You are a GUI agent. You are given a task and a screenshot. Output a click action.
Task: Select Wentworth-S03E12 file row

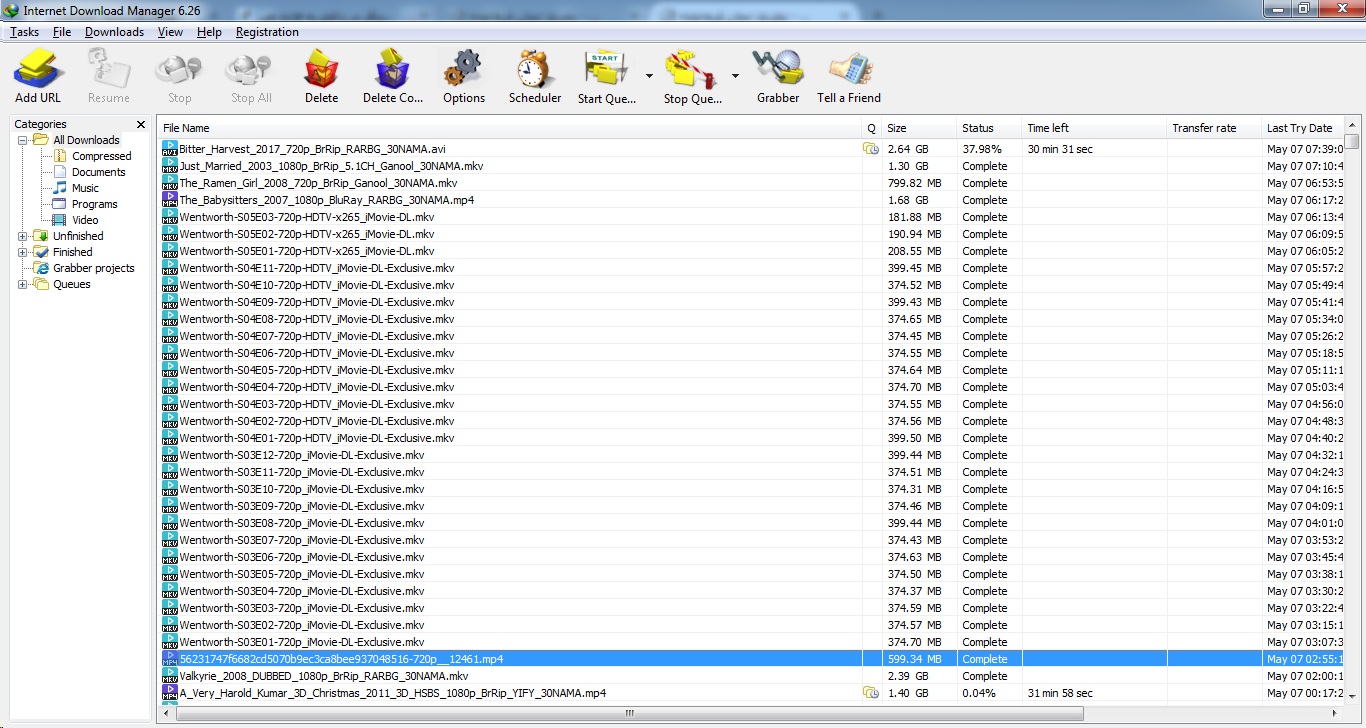750,455
